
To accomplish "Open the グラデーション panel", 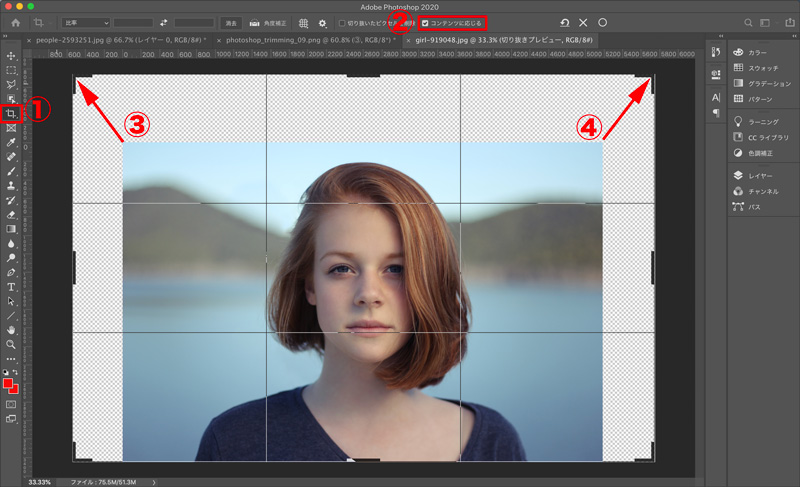I will point(762,83).
